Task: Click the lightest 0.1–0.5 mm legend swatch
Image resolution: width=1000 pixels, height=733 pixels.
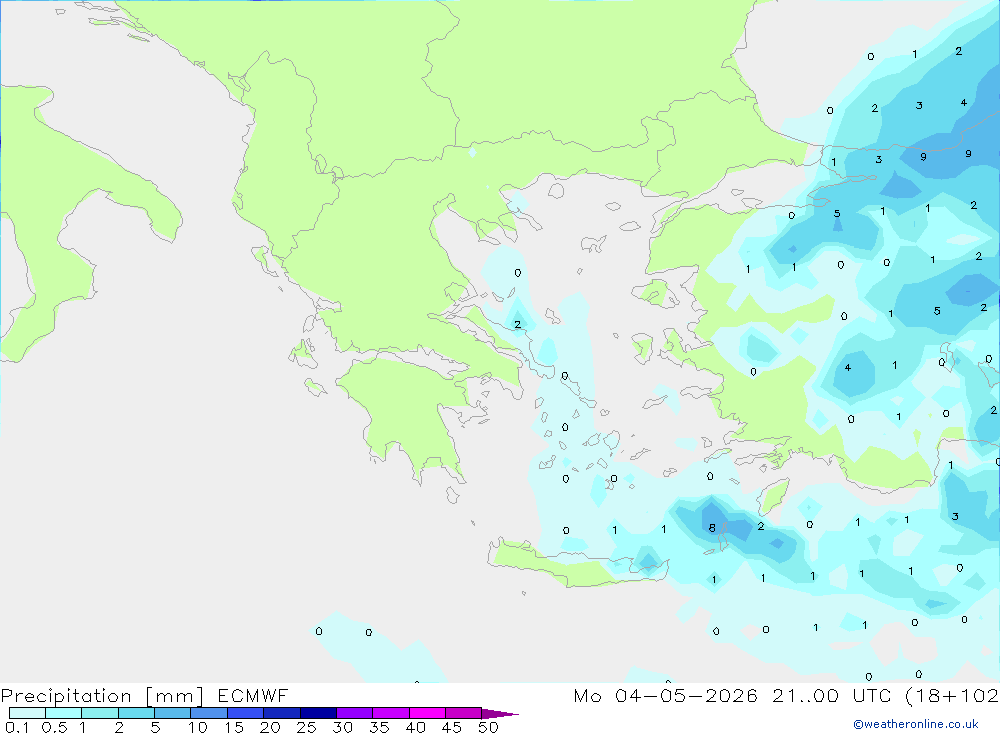Action: coord(27,713)
